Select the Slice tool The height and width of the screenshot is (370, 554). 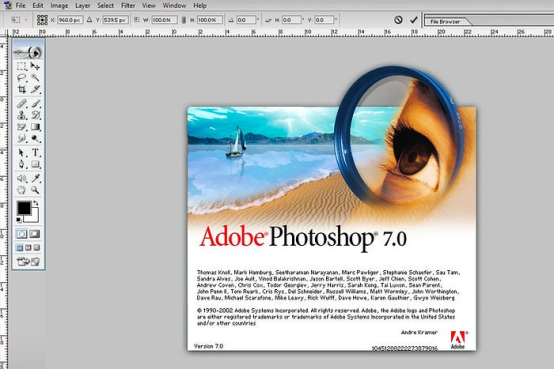click(35, 89)
